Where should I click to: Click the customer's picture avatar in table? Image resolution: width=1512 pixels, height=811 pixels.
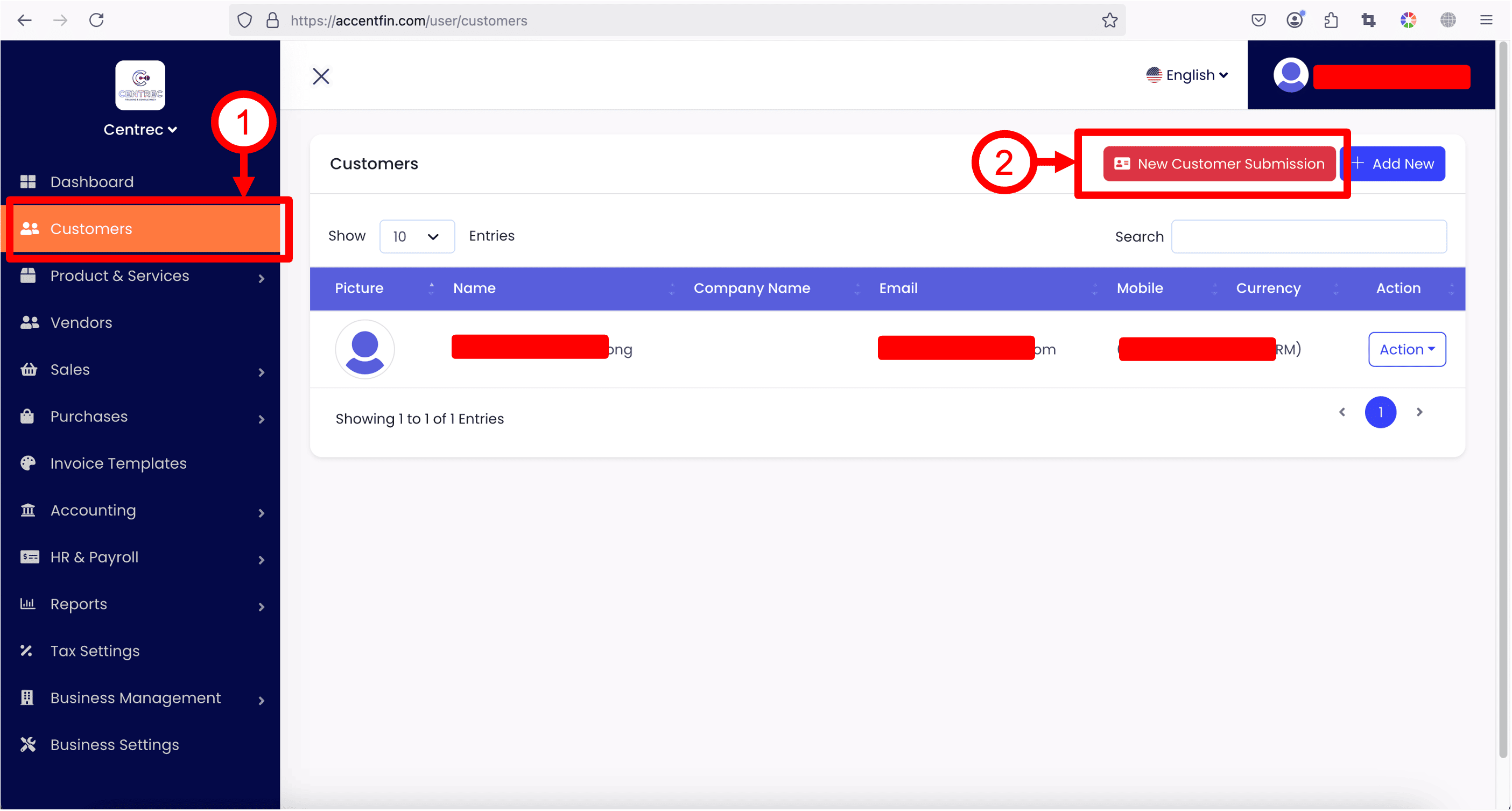[364, 349]
